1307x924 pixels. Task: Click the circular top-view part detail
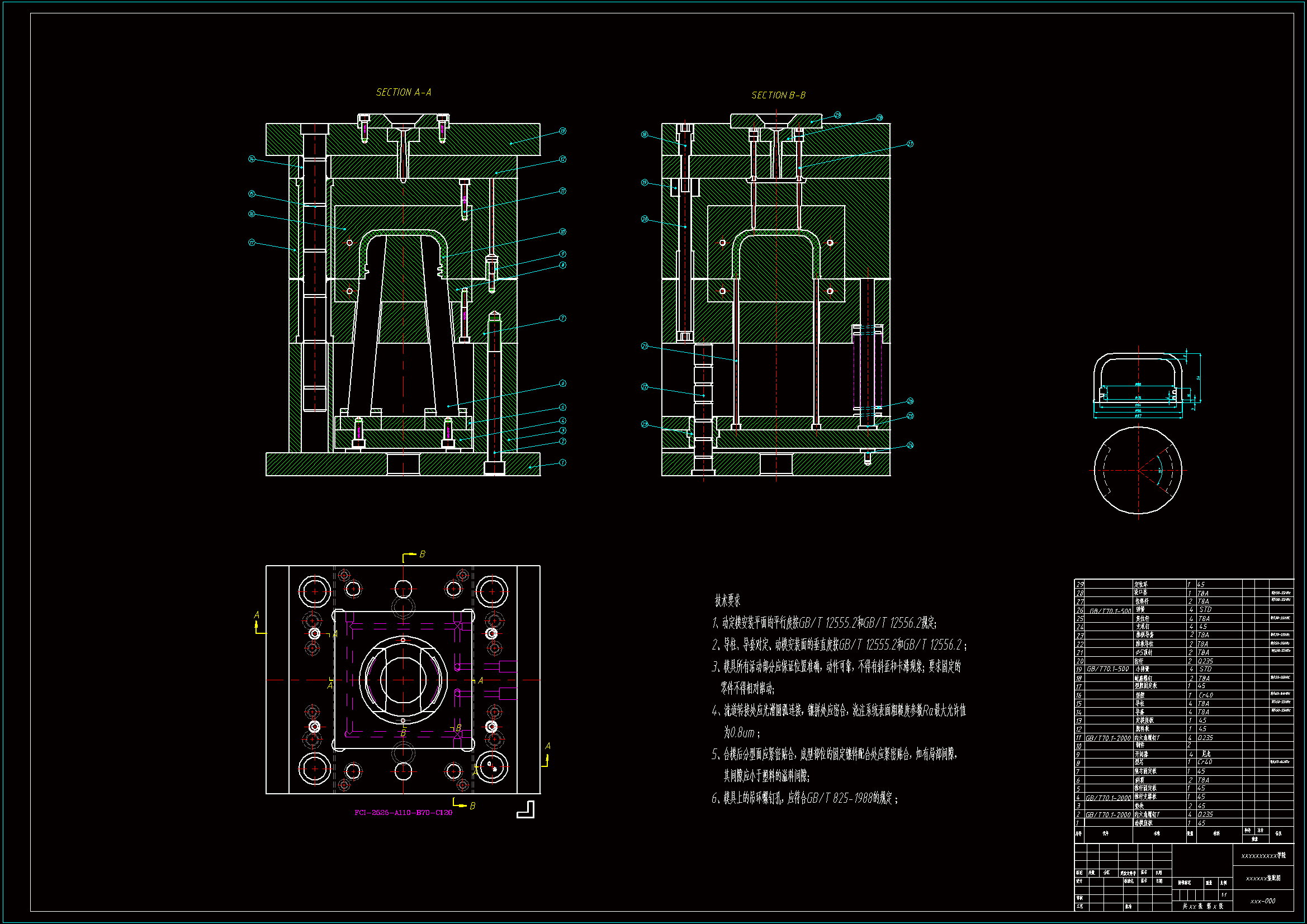(x=1138, y=470)
